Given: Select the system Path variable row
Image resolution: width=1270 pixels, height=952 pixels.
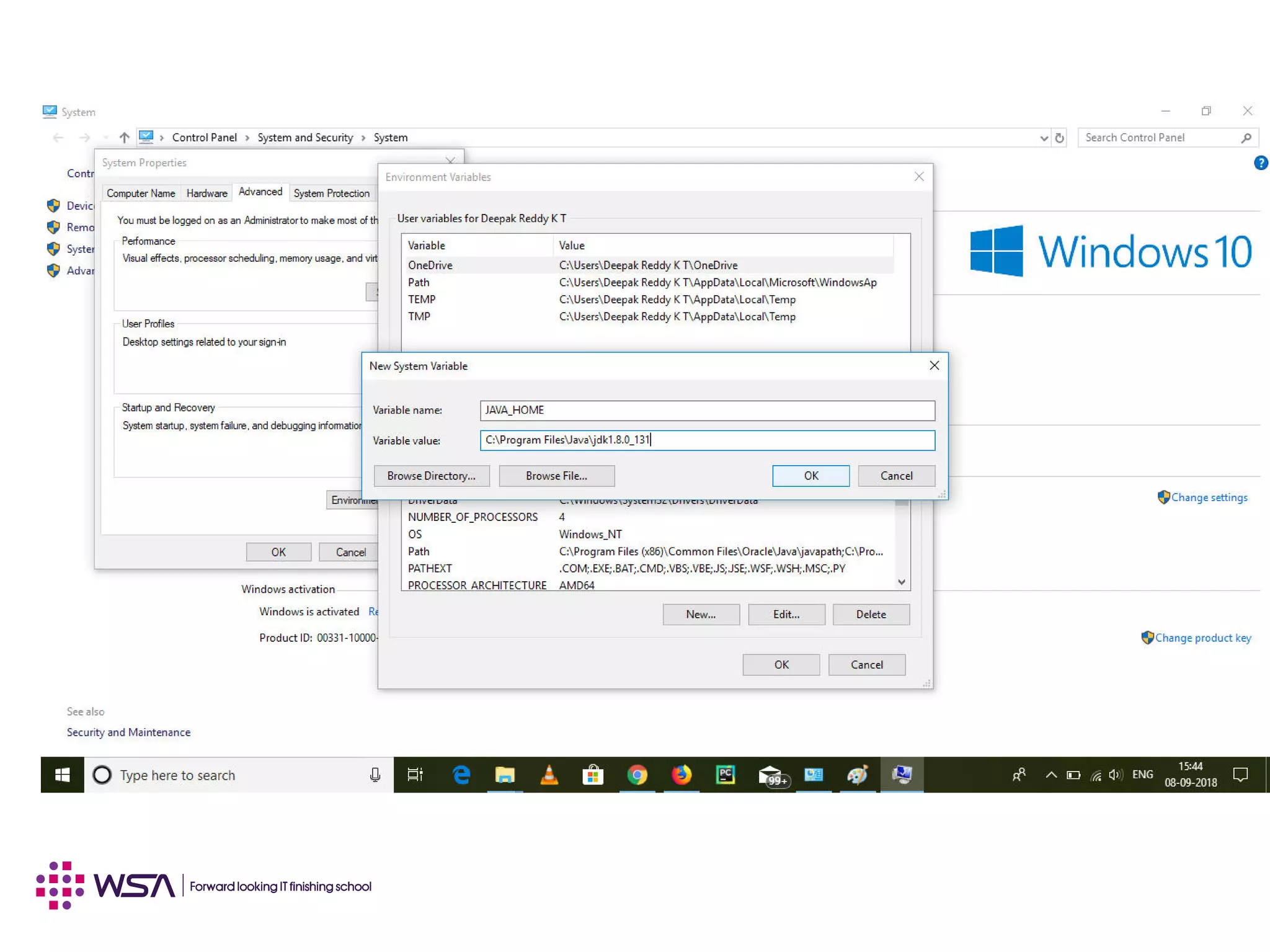Looking at the screenshot, I should (x=648, y=551).
